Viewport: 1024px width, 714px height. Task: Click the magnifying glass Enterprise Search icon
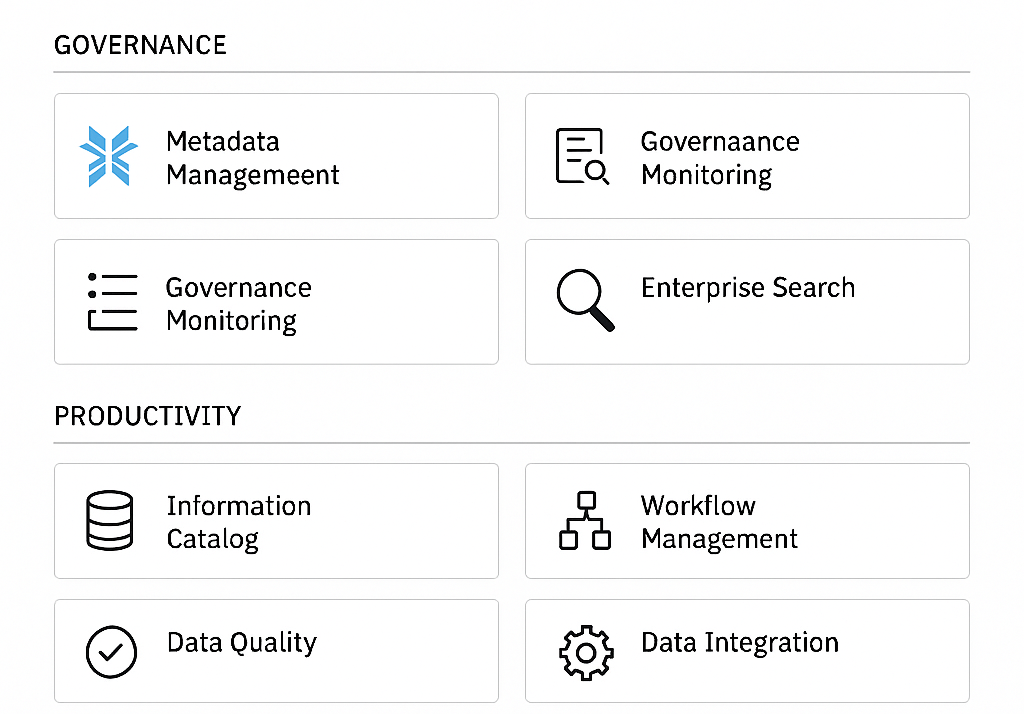(x=585, y=300)
